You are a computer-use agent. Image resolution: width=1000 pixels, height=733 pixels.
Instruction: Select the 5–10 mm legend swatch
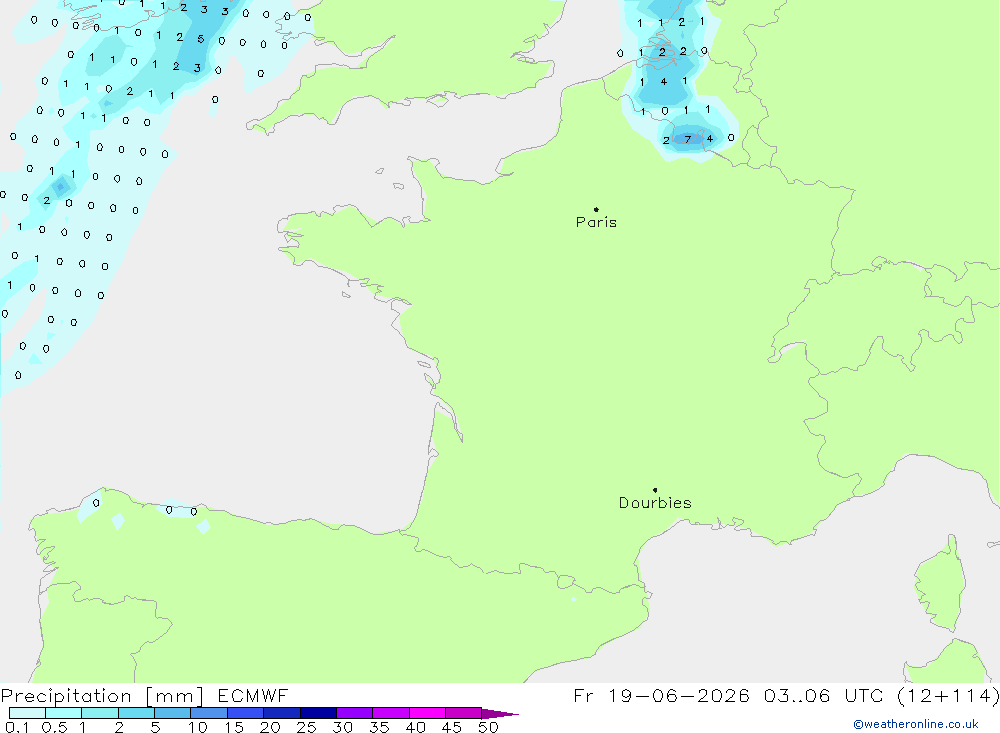pyautogui.click(x=173, y=713)
